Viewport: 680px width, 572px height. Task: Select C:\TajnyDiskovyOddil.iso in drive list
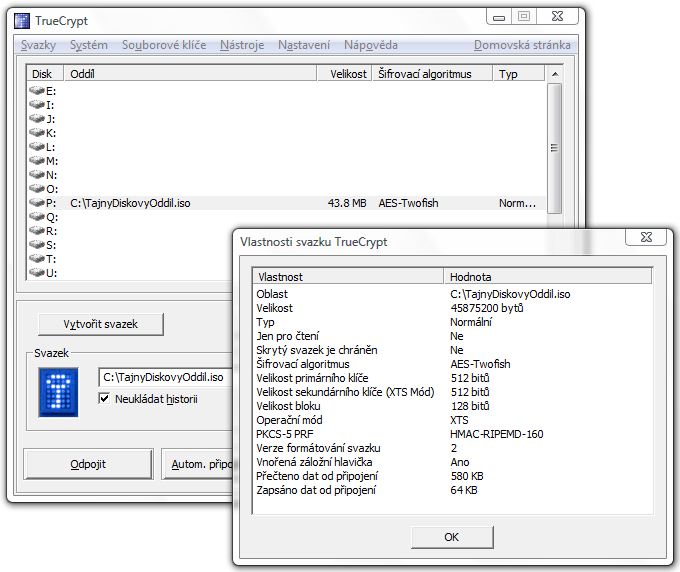pyautogui.click(x=130, y=203)
